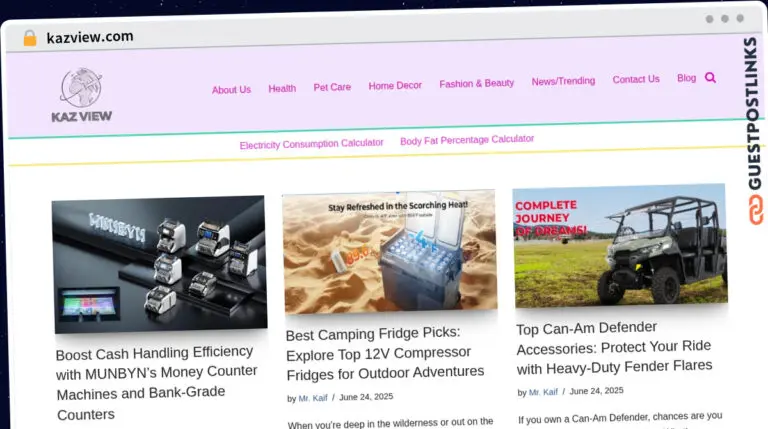This screenshot has width=768, height=429.
Task: Open the News/Trending page
Action: 563,81
